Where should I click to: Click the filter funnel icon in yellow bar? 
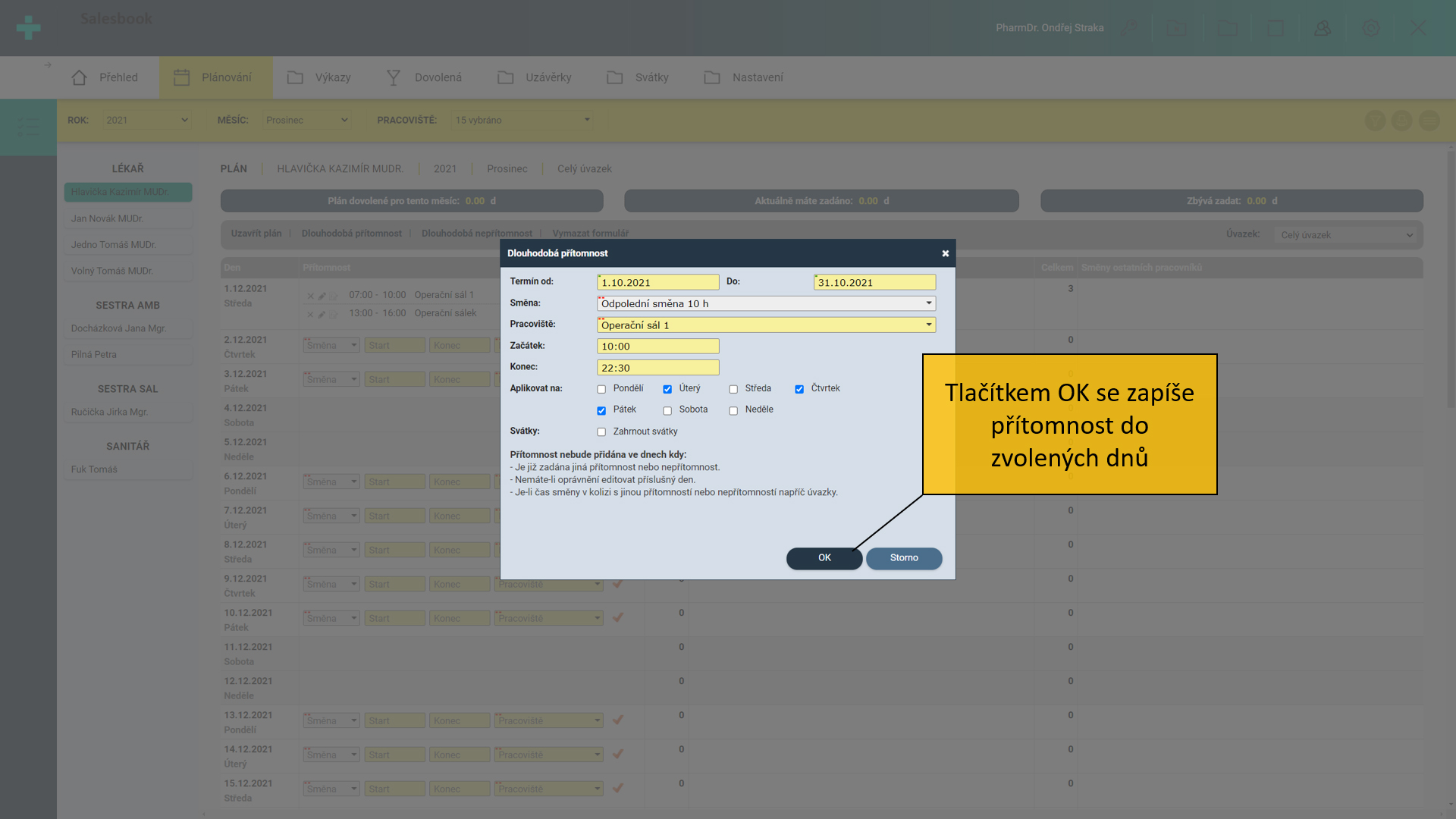[x=1375, y=120]
